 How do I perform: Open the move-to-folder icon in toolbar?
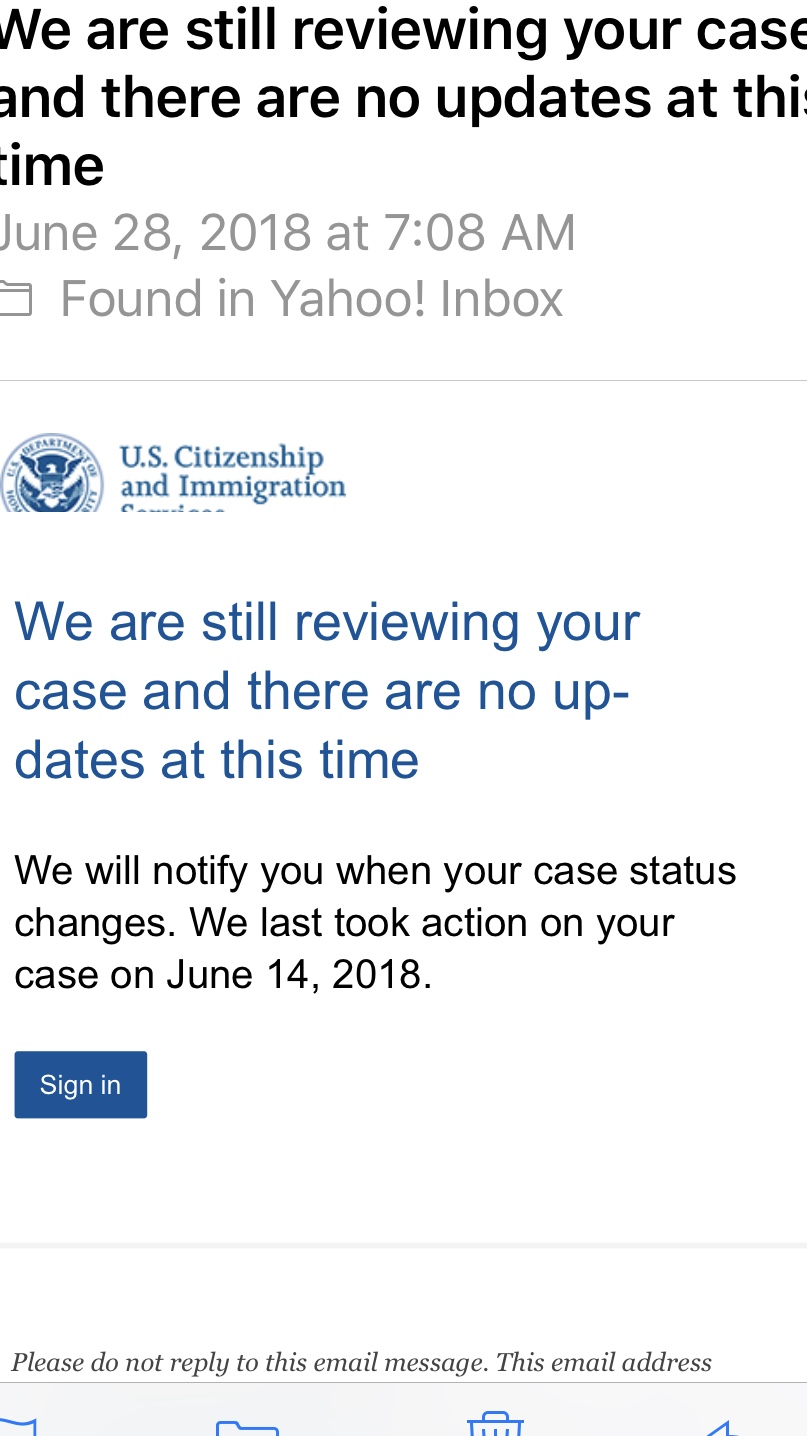247,1426
